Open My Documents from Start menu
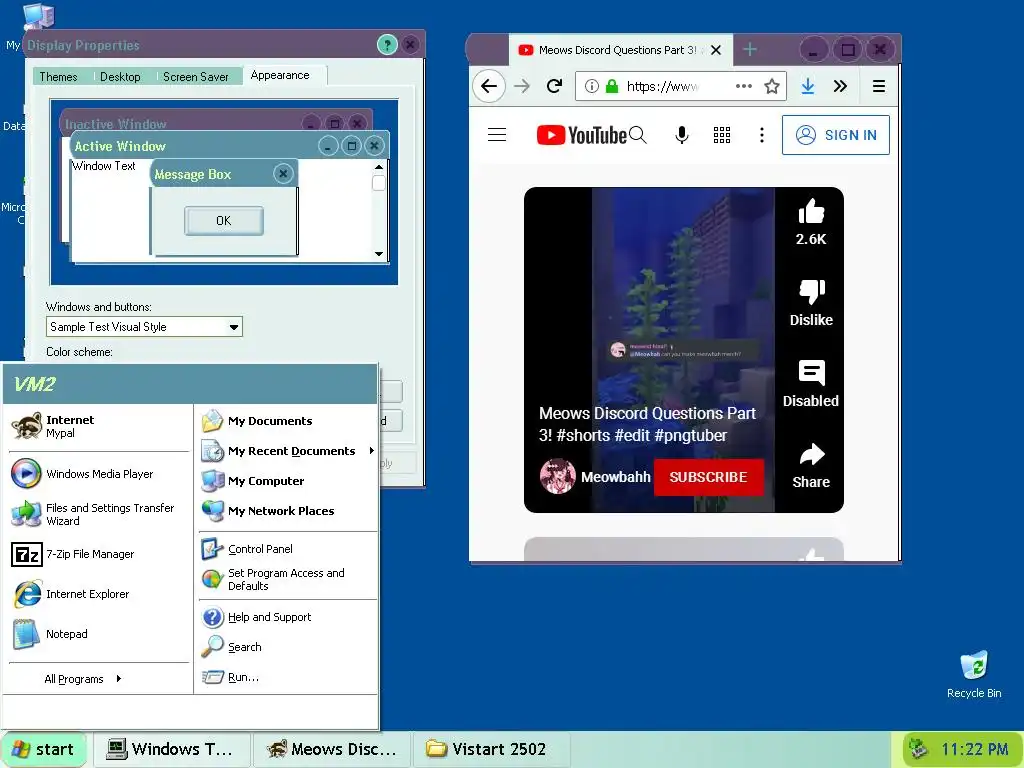 click(x=287, y=421)
